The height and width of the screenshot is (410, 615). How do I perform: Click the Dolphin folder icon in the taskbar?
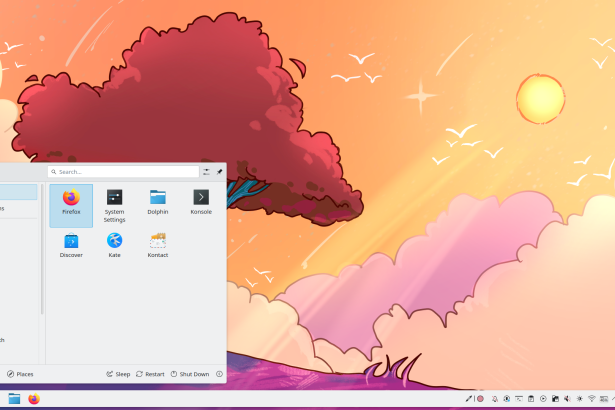pos(14,399)
